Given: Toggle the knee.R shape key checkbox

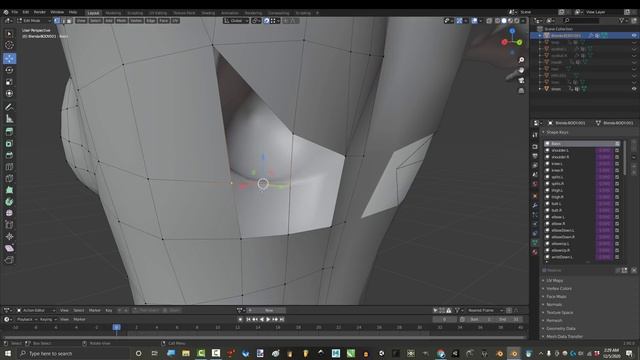Looking at the screenshot, I should point(617,170).
